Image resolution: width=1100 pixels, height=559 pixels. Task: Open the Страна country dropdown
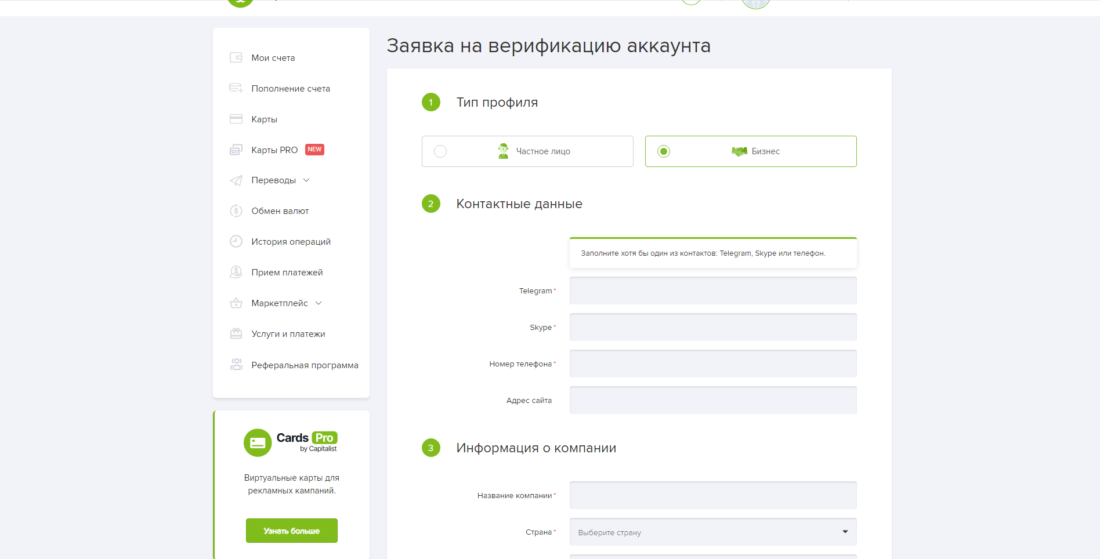pos(713,532)
